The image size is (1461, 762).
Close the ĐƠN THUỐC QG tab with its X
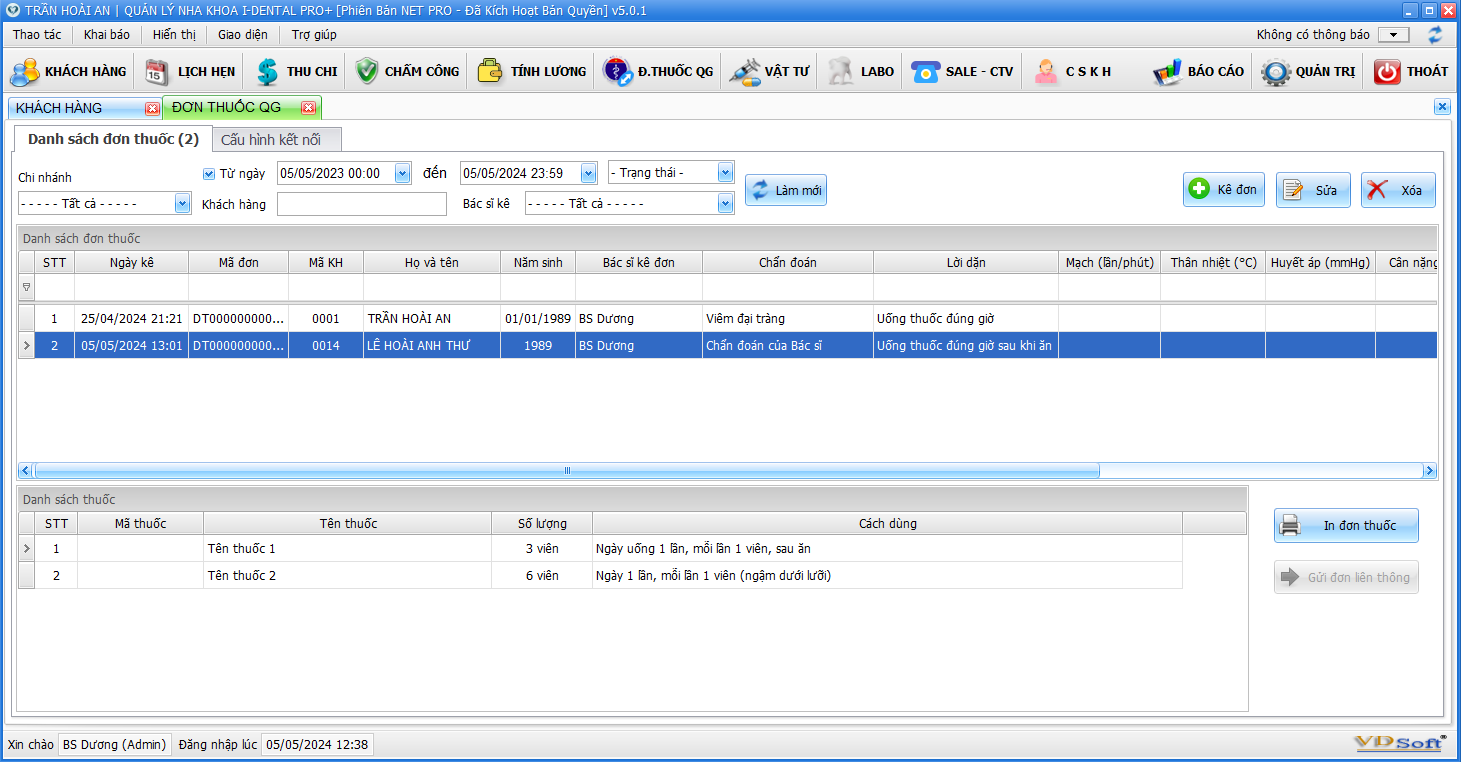tap(308, 108)
